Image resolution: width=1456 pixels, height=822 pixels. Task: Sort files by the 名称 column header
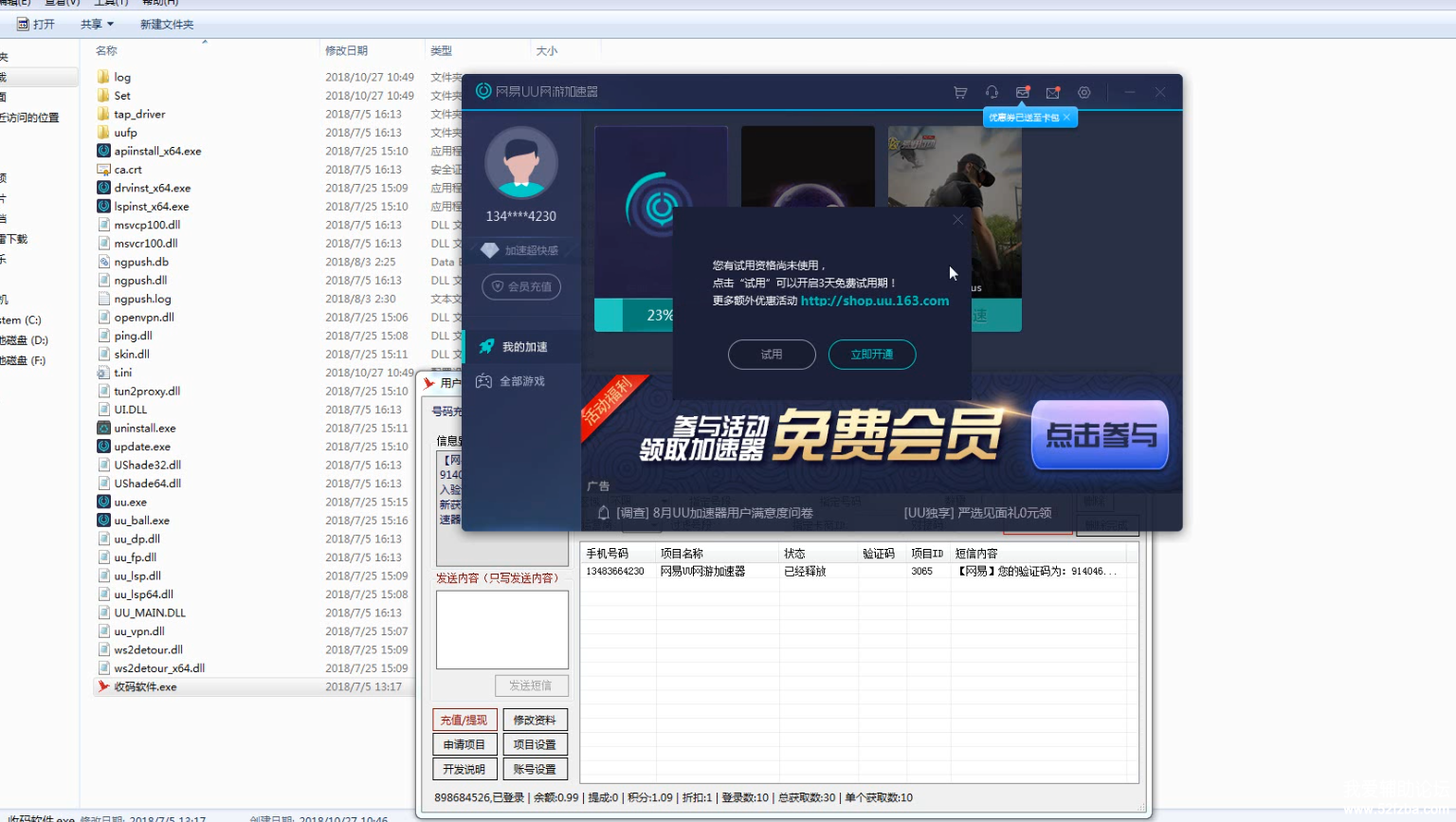tap(106, 51)
